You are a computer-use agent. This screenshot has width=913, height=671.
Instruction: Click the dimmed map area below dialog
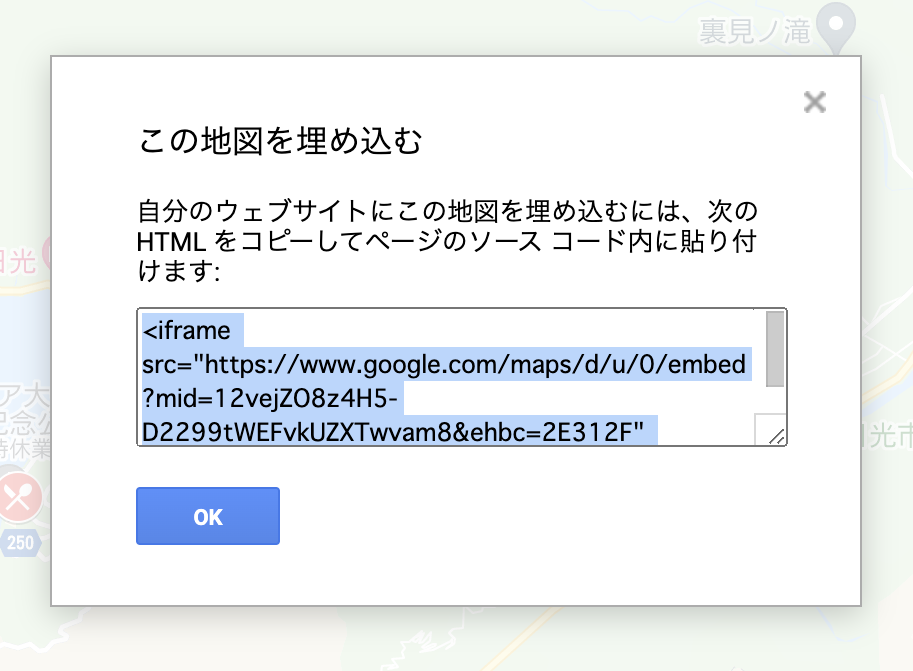pos(454,638)
